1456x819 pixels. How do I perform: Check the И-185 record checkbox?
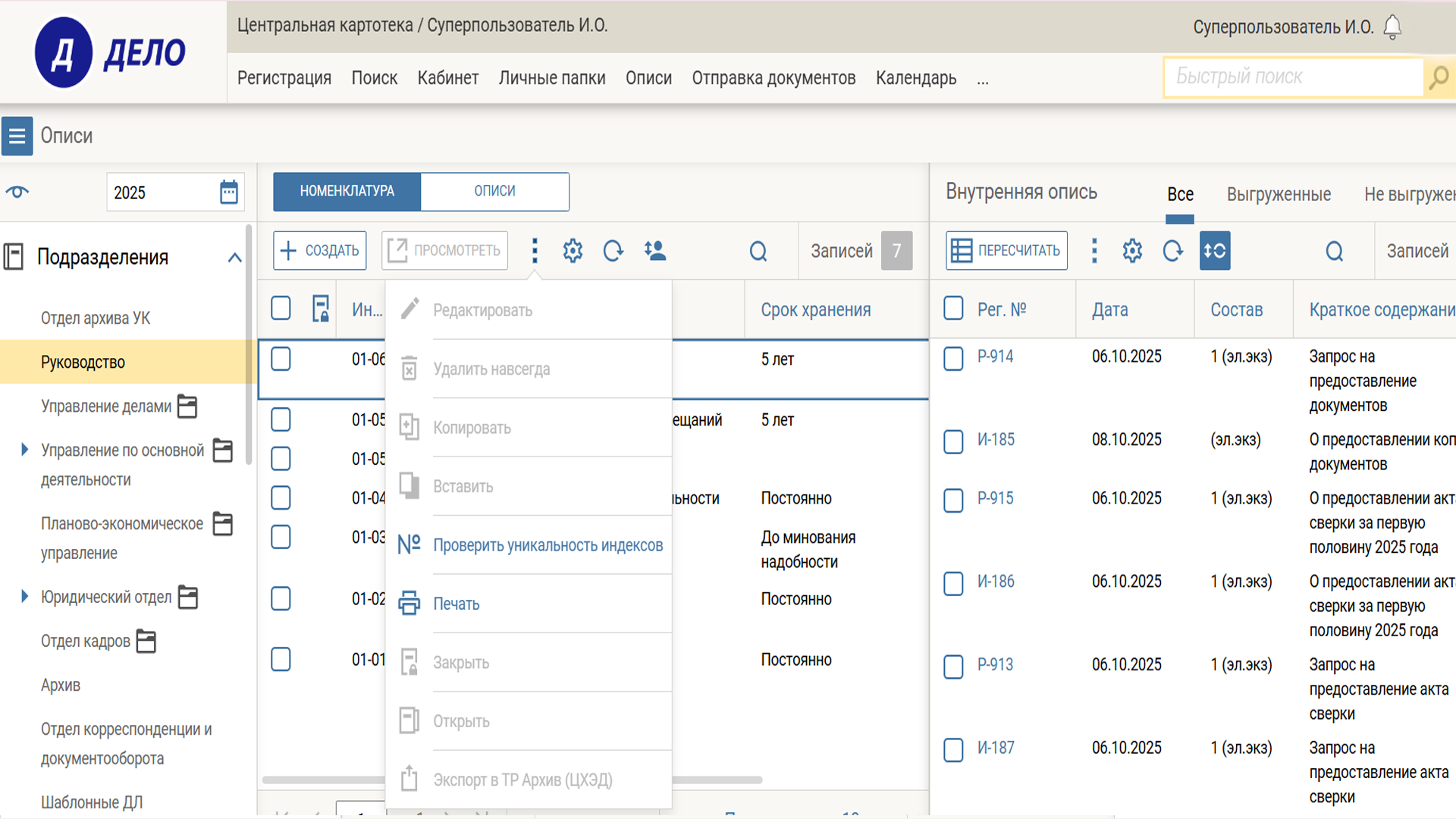pyautogui.click(x=953, y=442)
